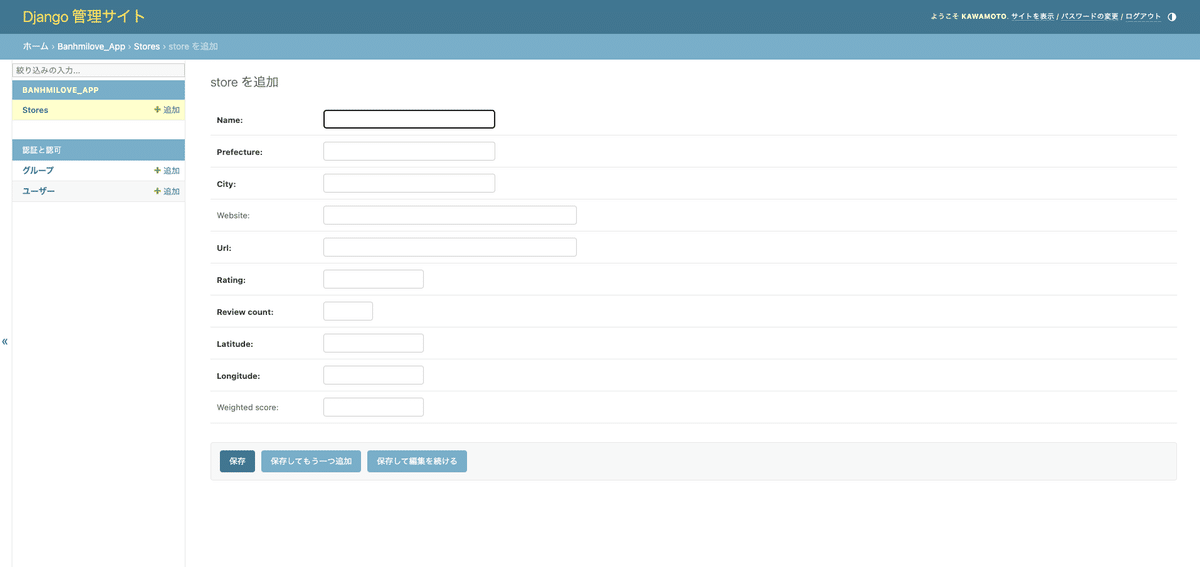1200x567 pixels.
Task: Click the Website: field label
Action: click(233, 216)
